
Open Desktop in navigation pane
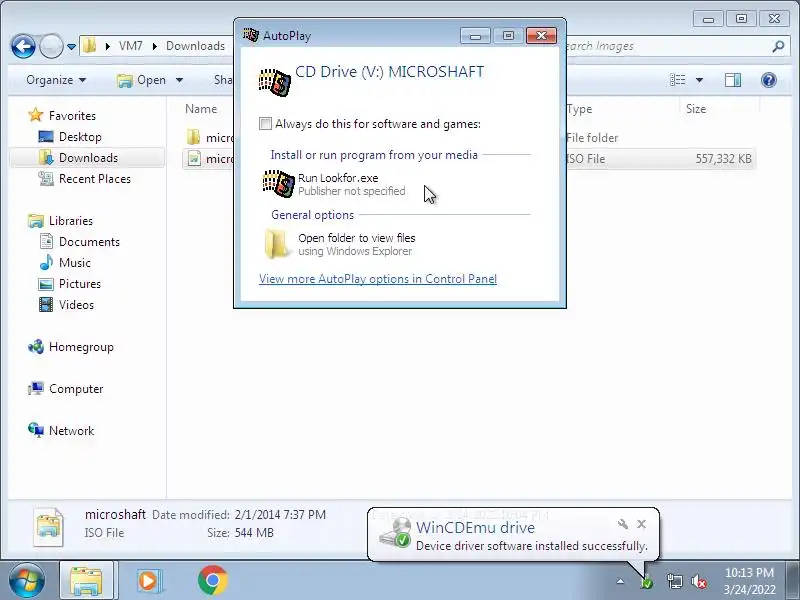point(80,137)
